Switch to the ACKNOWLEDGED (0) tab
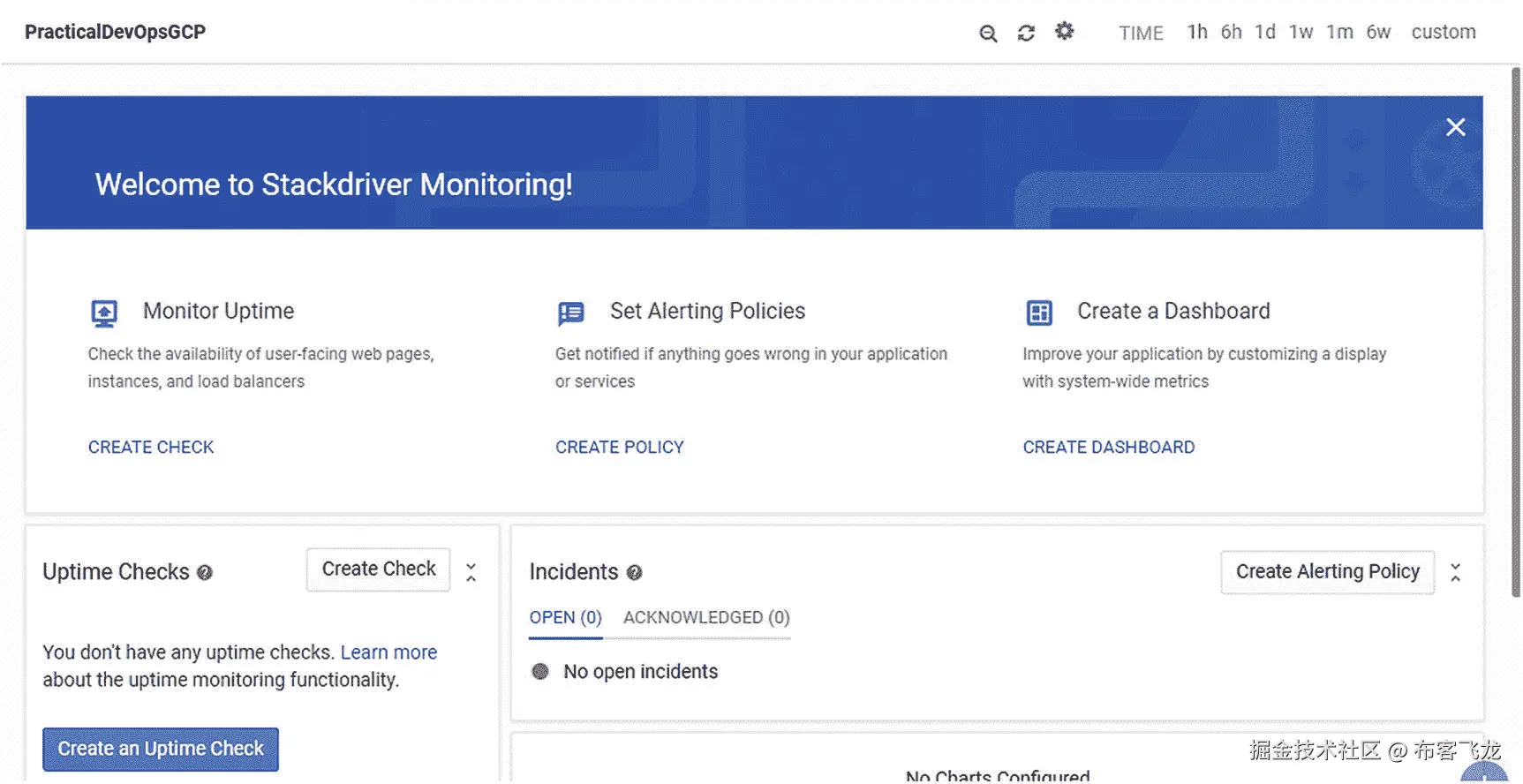1523x784 pixels. 706,618
